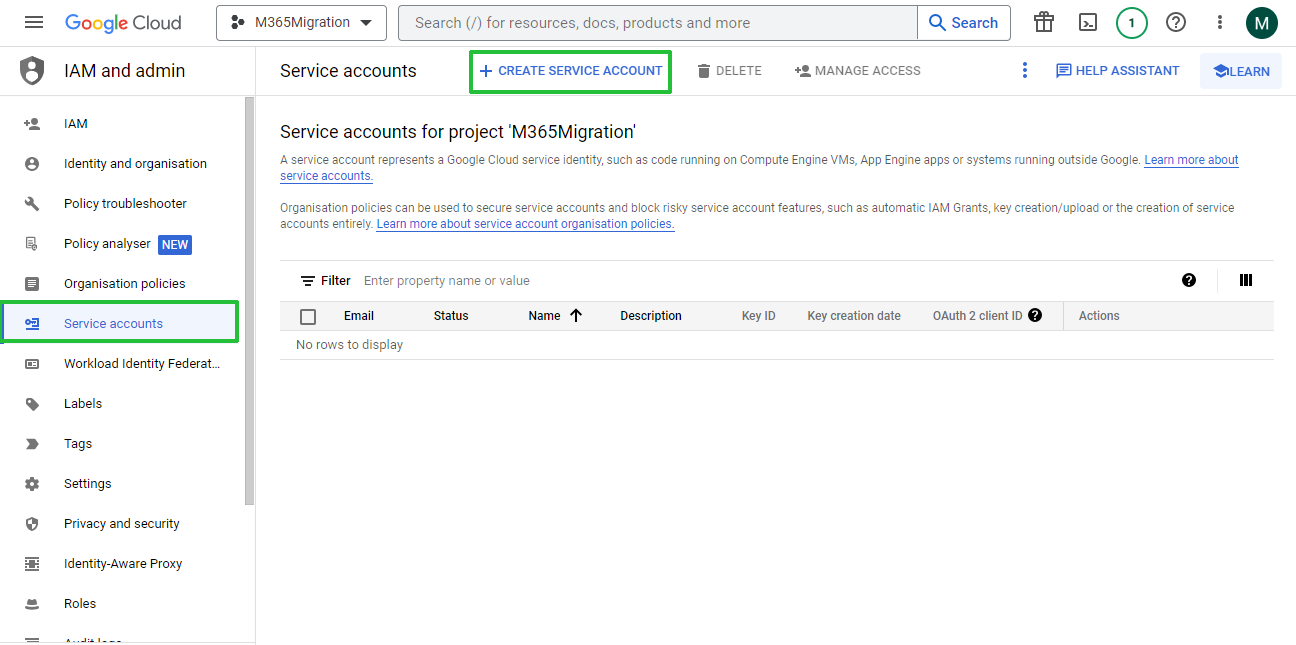This screenshot has width=1296, height=645.
Task: Open OAuth 2 client ID help tooltip icon
Action: point(1035,315)
